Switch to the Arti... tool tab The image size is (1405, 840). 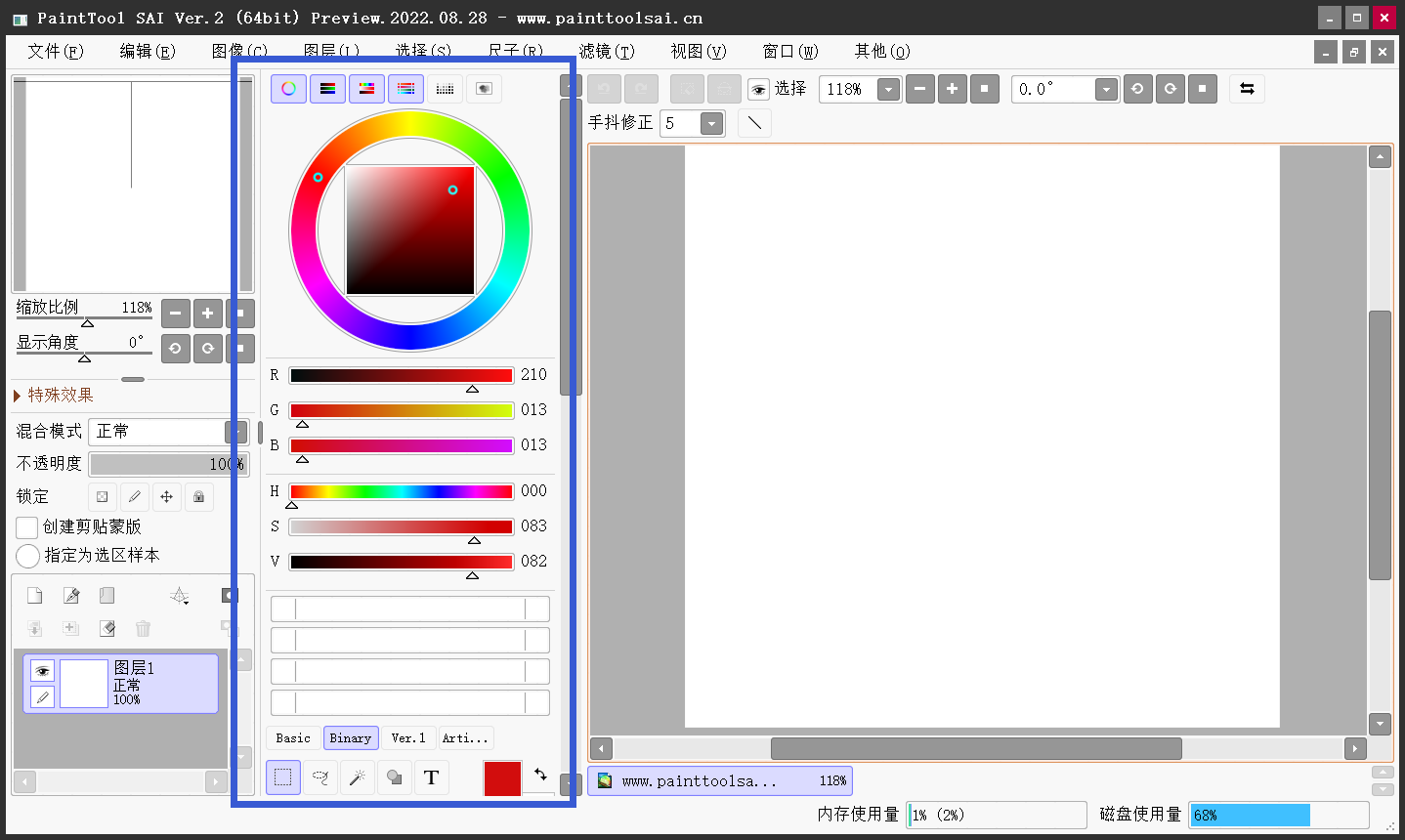(465, 737)
